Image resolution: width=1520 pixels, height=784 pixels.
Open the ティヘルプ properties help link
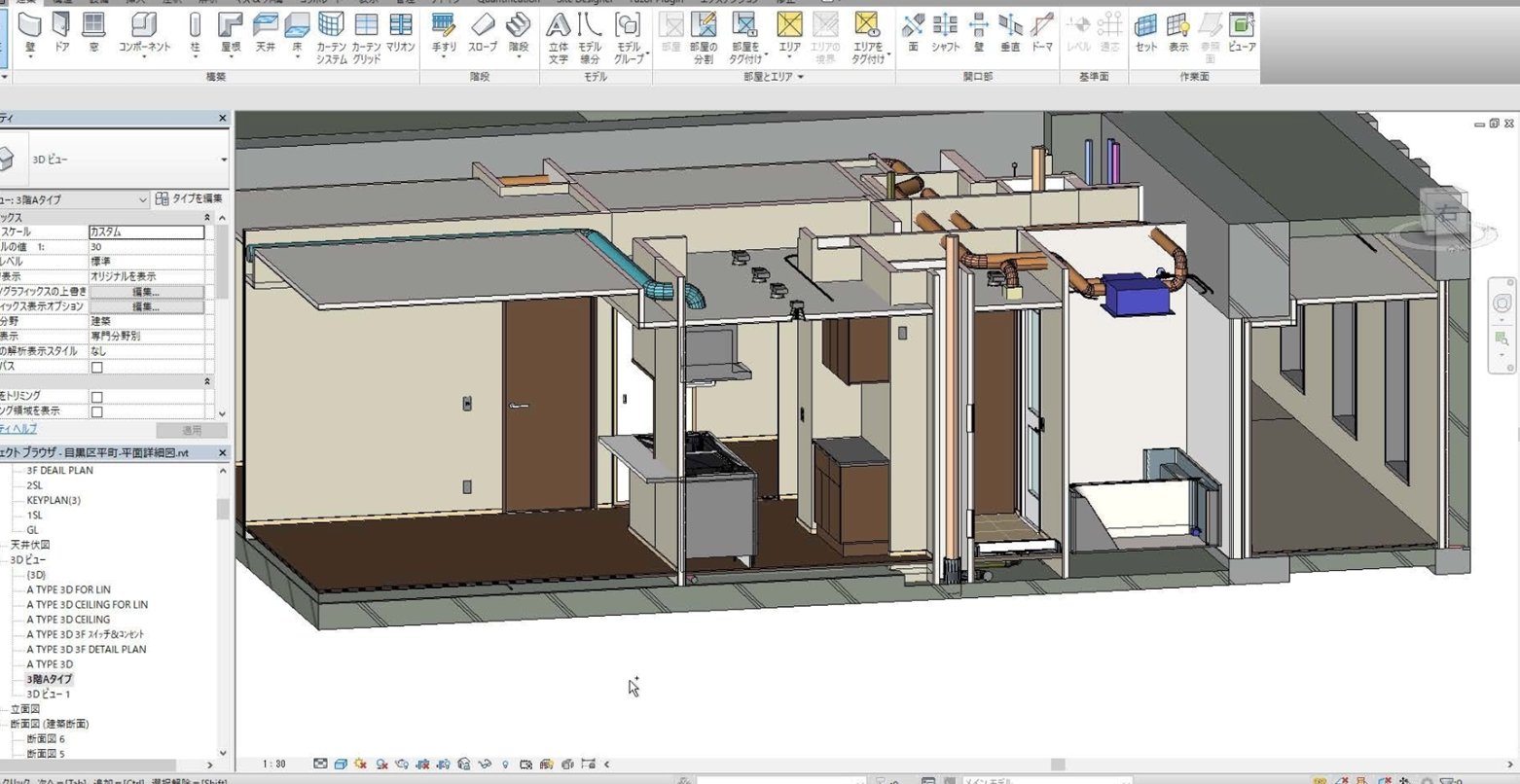pos(18,429)
